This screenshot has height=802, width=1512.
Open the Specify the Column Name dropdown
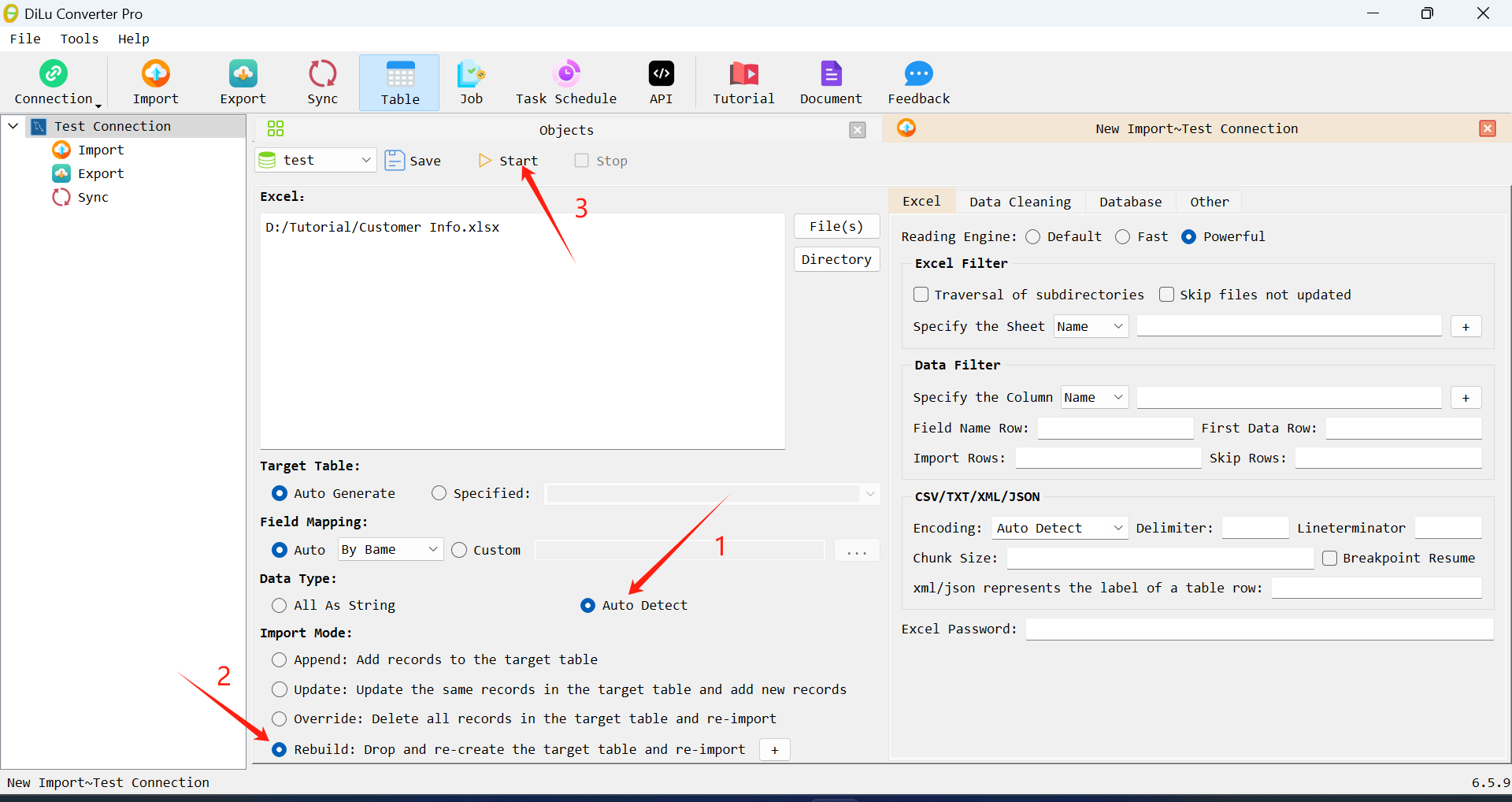click(1095, 398)
